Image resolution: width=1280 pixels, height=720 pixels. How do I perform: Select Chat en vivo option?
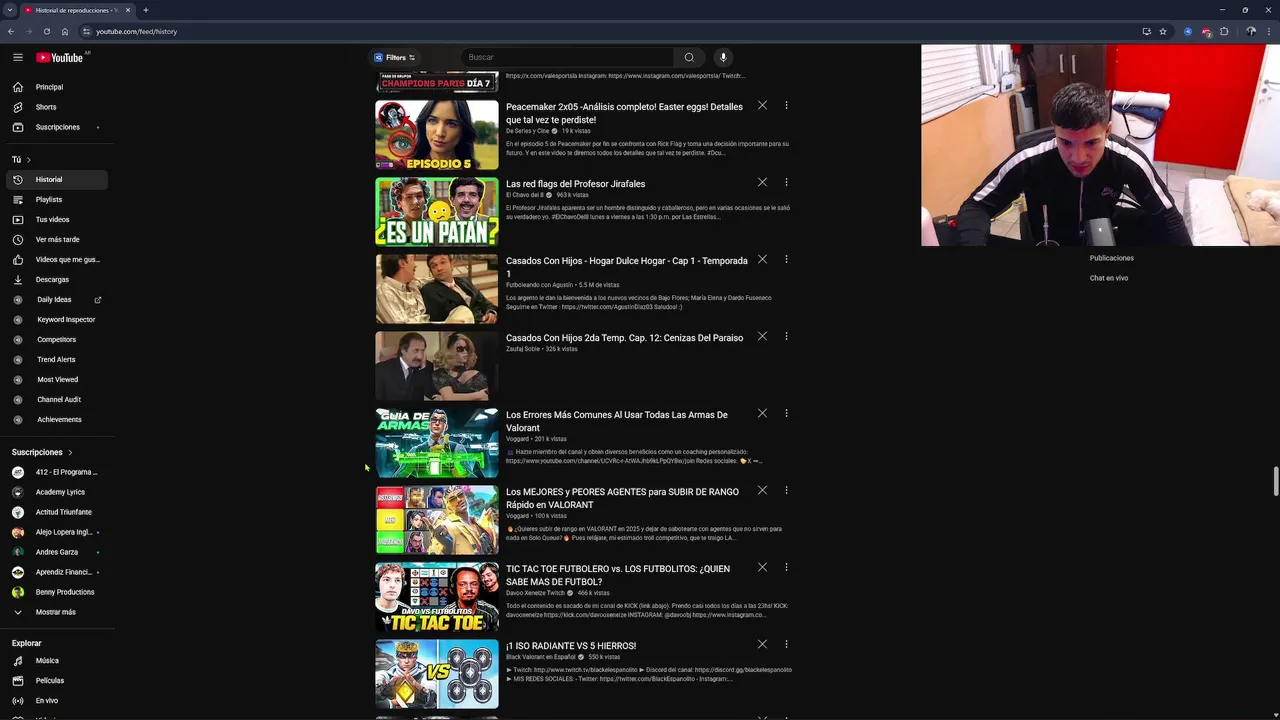click(1109, 278)
